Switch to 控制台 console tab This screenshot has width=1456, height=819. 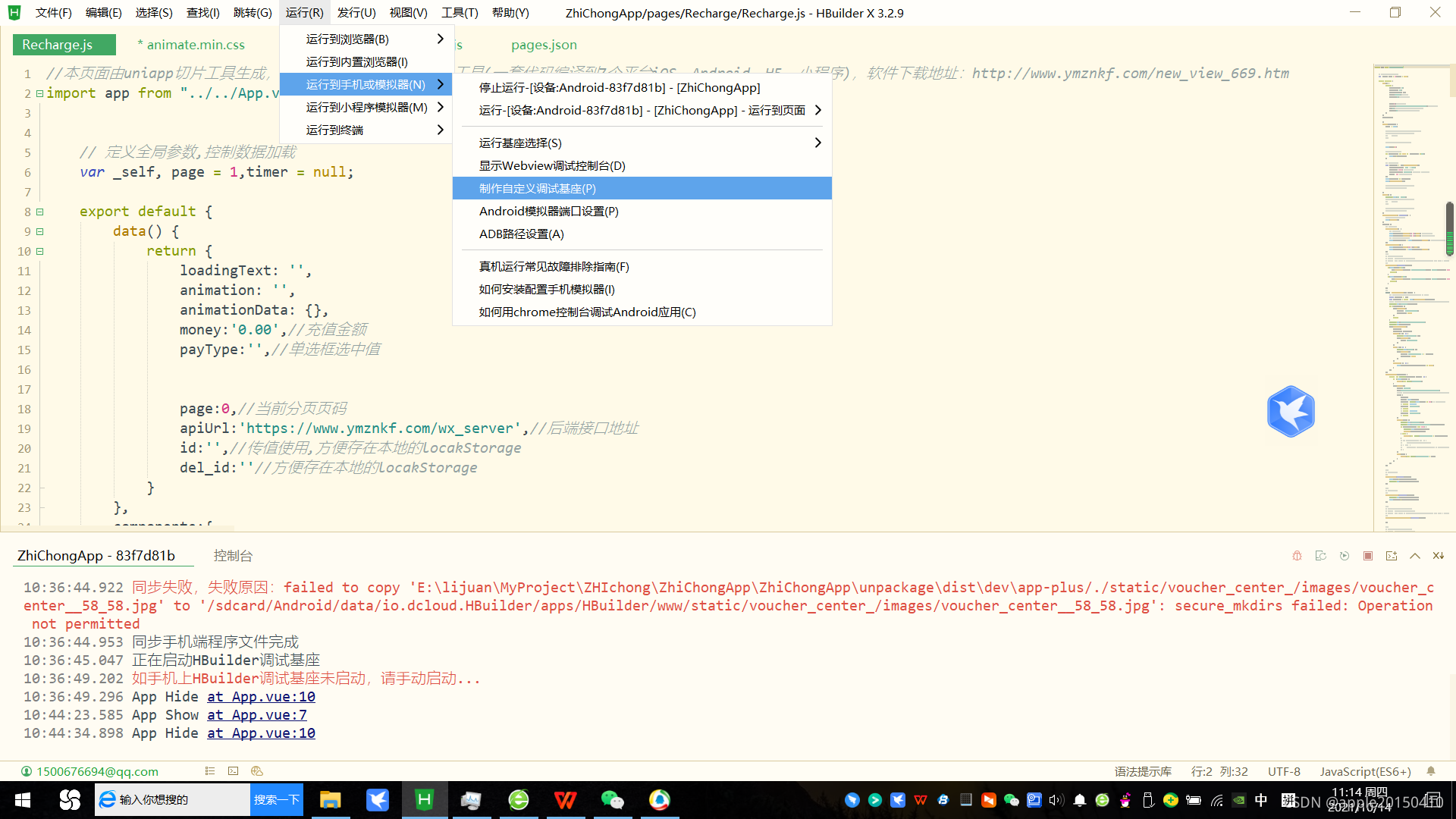(x=233, y=556)
